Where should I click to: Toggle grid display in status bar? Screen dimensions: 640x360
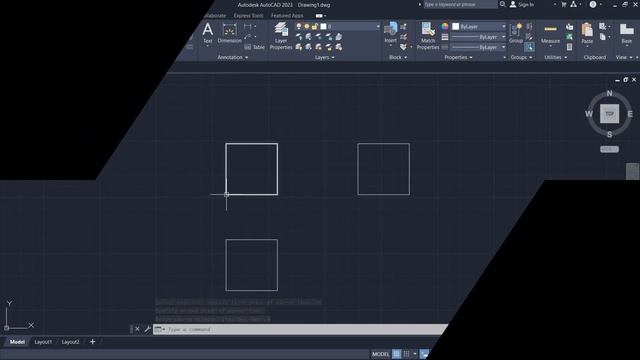point(396,354)
